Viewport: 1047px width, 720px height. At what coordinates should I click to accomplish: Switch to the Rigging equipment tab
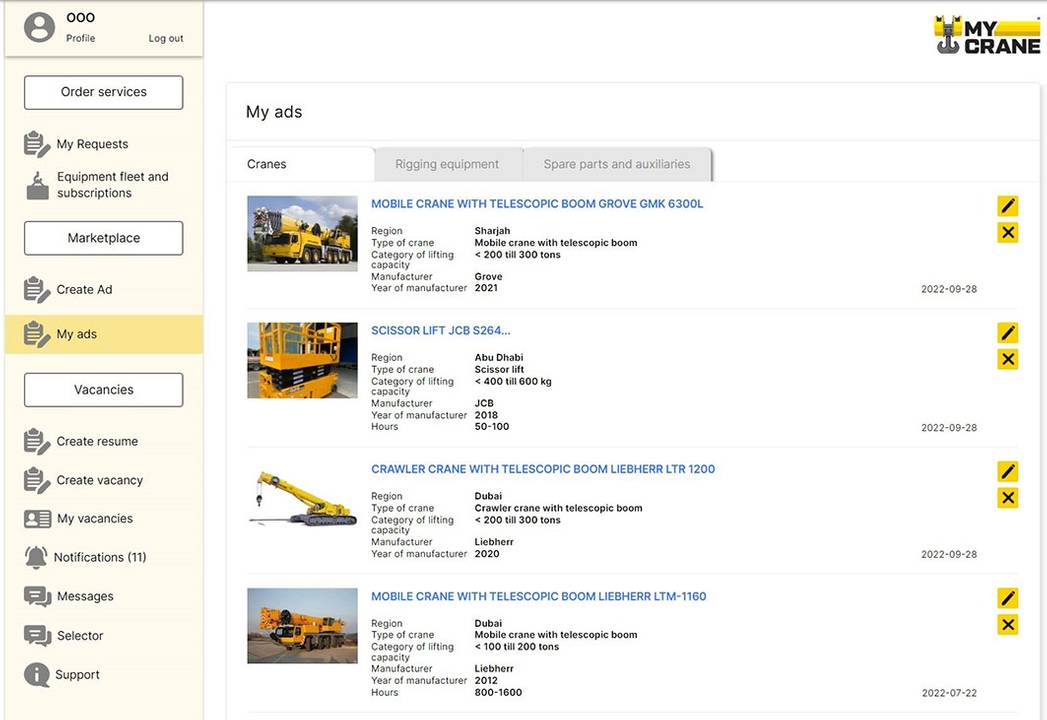pyautogui.click(x=447, y=164)
